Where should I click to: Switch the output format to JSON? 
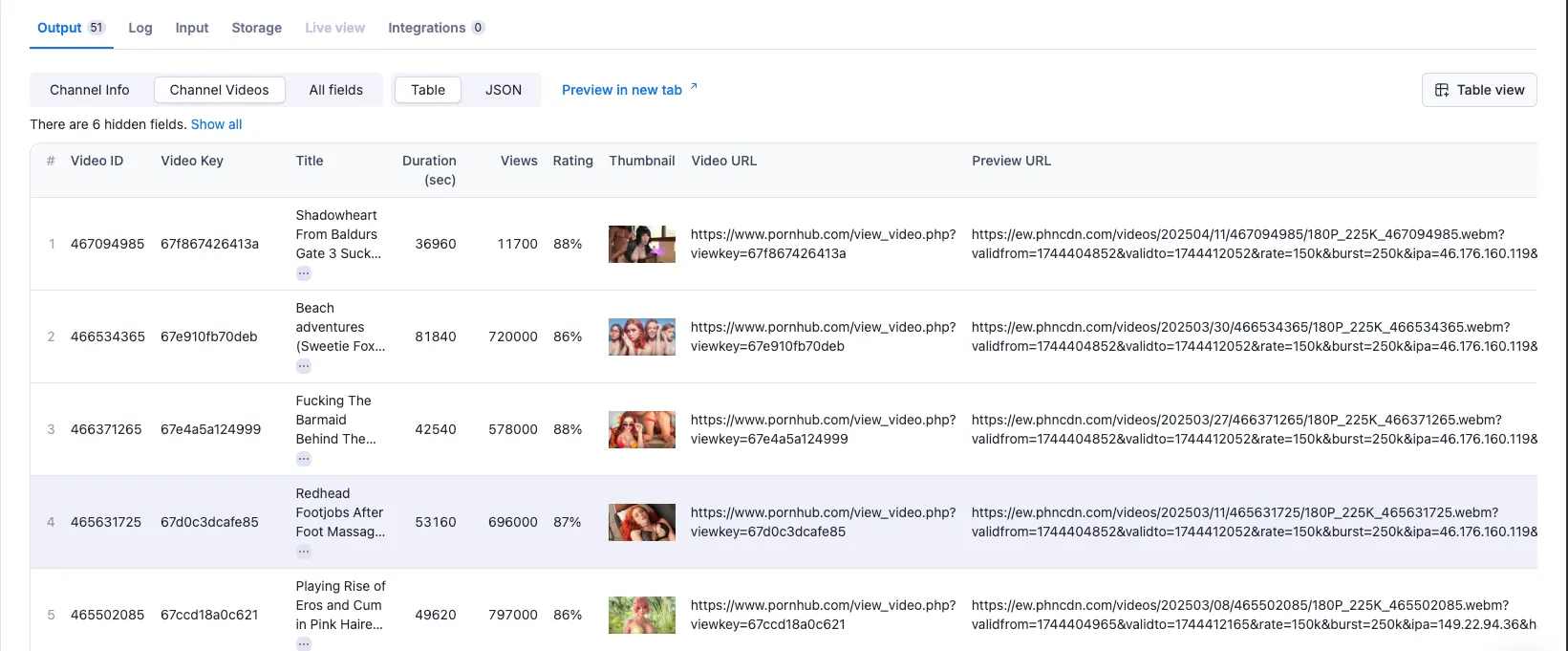tap(504, 90)
